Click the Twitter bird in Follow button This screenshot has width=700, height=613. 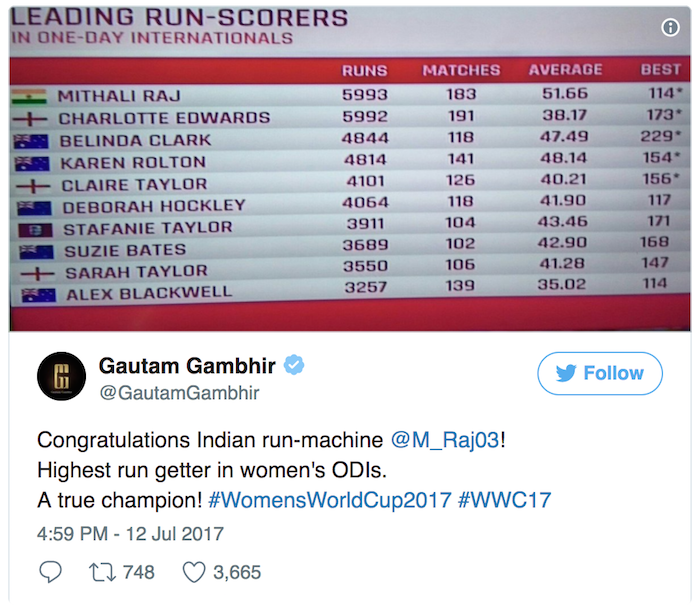tap(566, 374)
